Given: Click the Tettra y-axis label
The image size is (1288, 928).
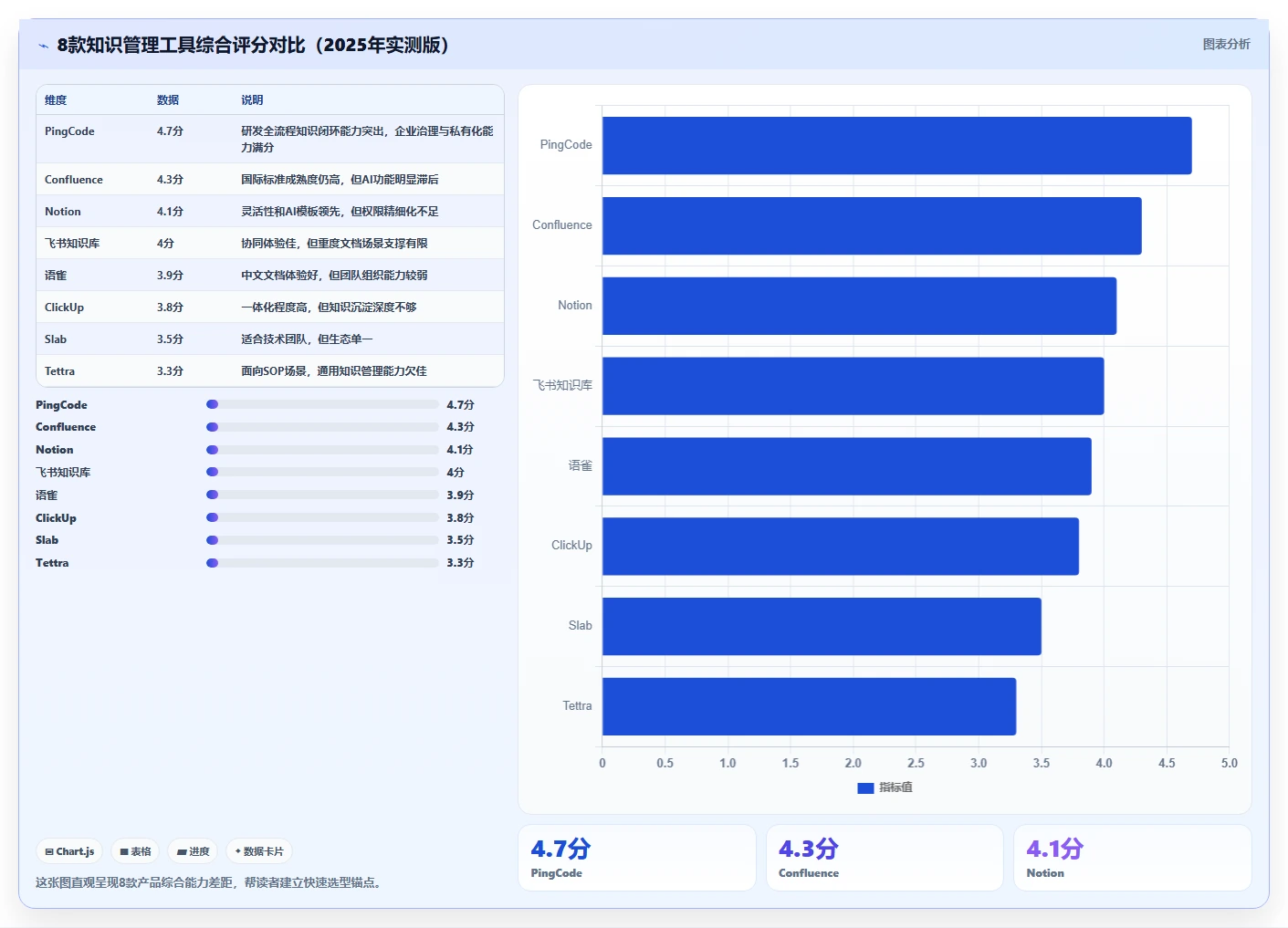Looking at the screenshot, I should (x=577, y=706).
